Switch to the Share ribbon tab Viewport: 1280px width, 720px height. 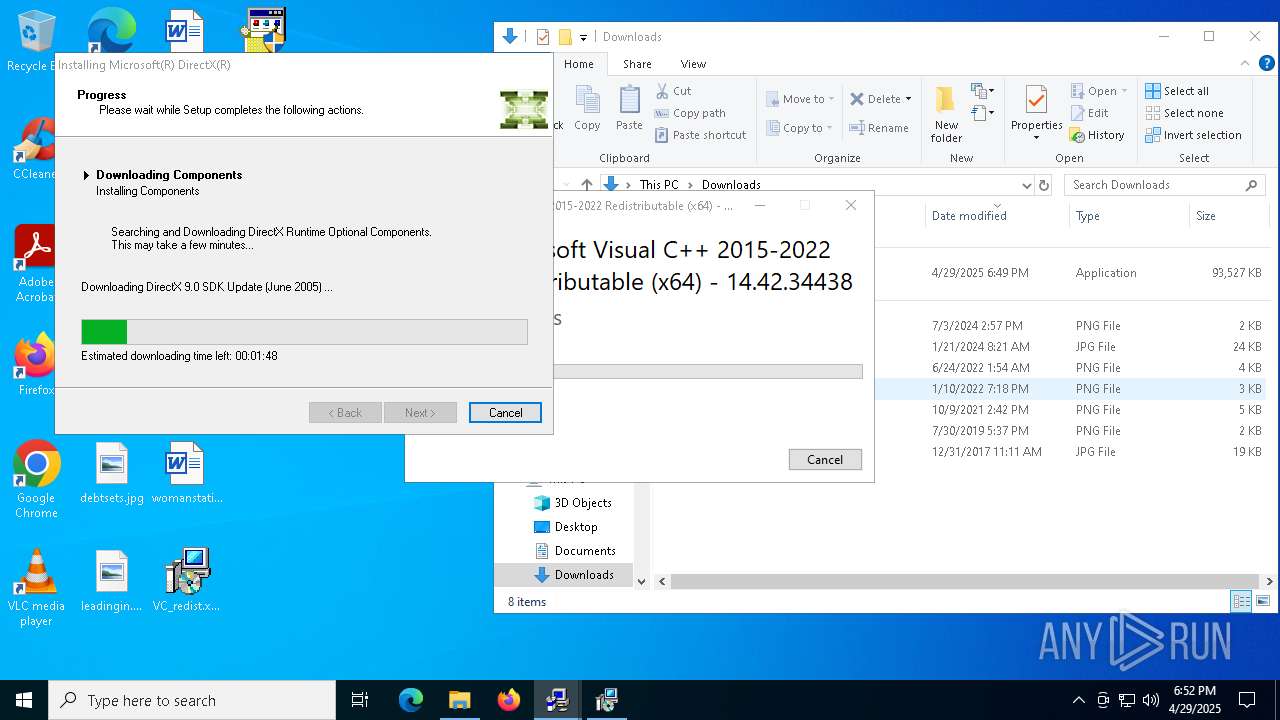coord(637,64)
